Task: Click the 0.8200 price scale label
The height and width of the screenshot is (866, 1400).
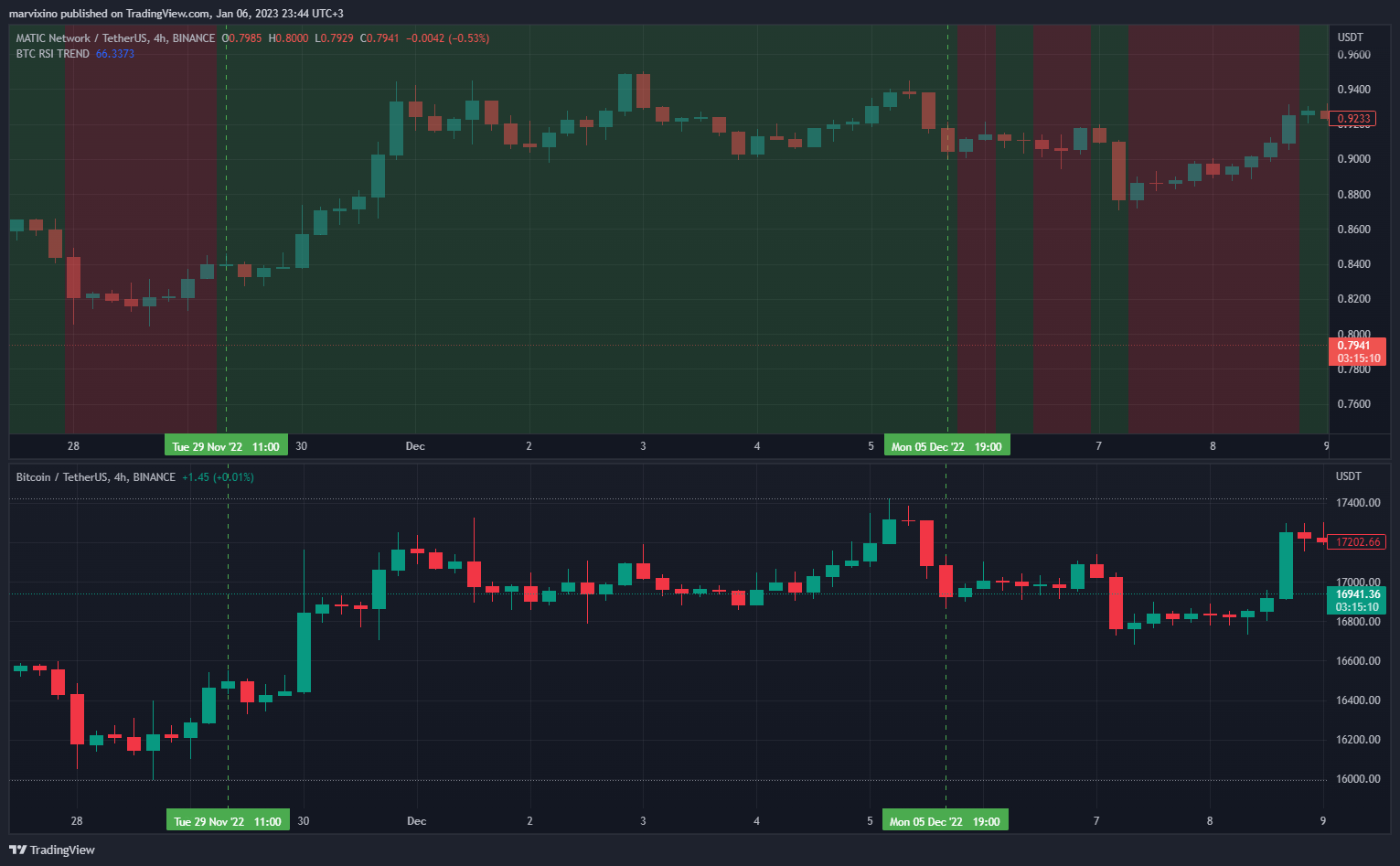Action: coord(1353,299)
